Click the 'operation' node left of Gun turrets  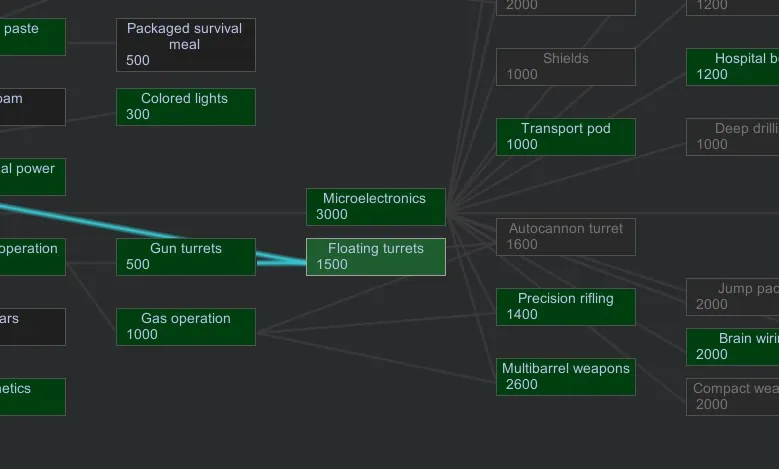32,257
